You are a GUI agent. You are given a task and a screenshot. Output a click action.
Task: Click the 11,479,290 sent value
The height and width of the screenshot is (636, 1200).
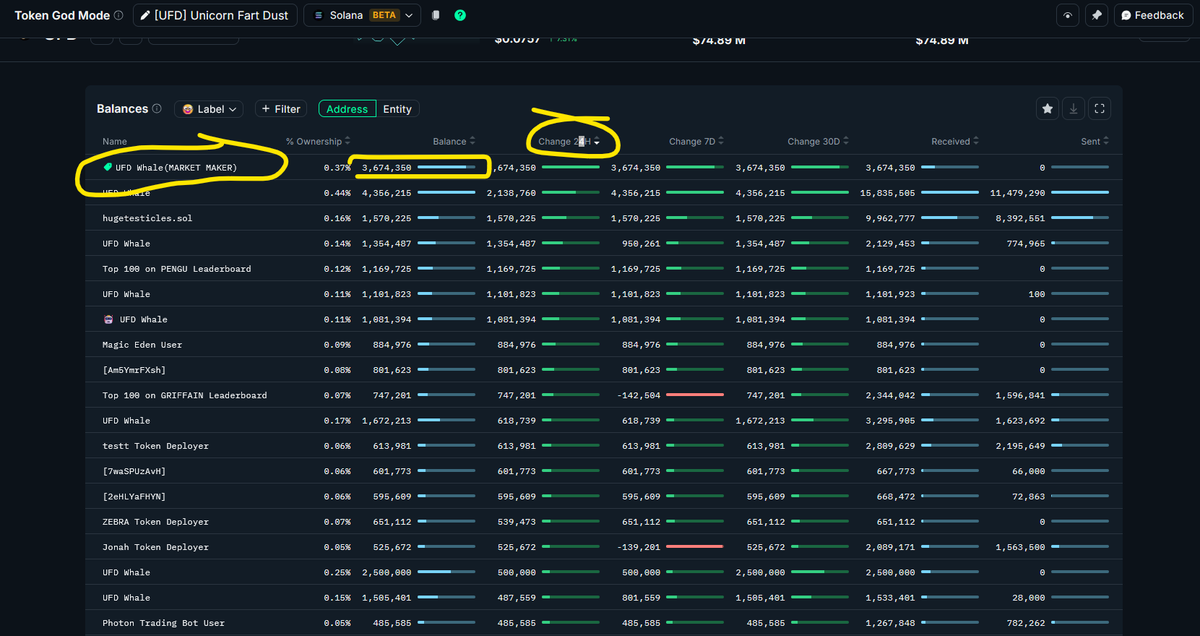coord(1017,193)
